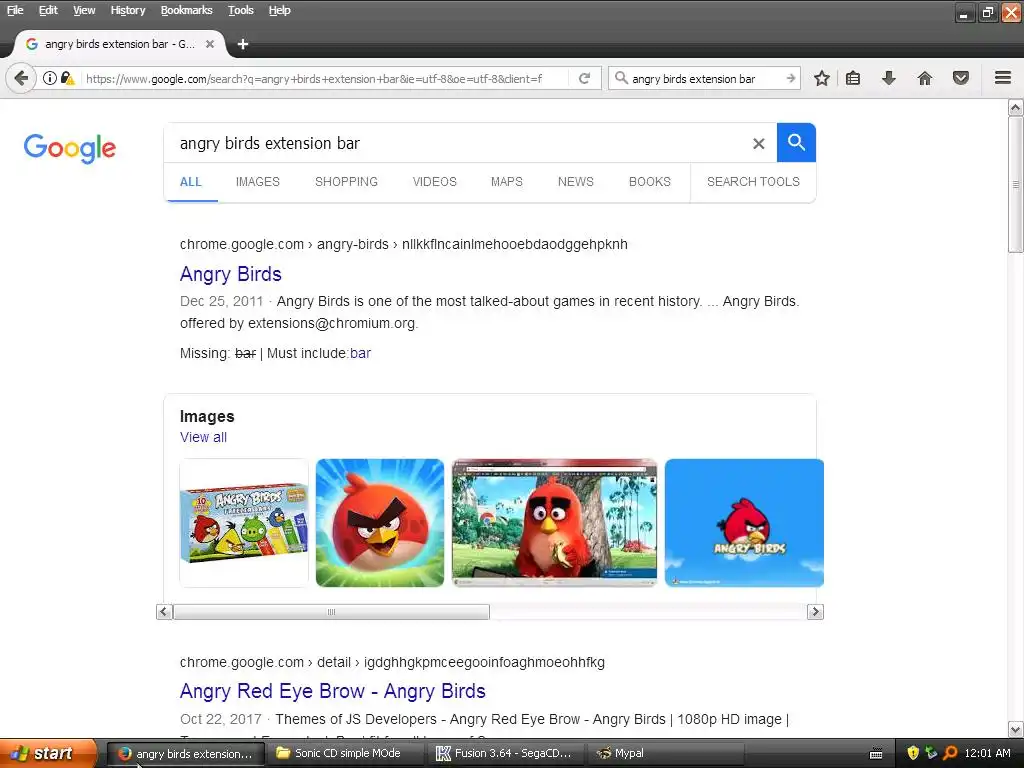Switch to SHOPPING results tab
Image resolution: width=1024 pixels, height=768 pixels.
coord(346,182)
